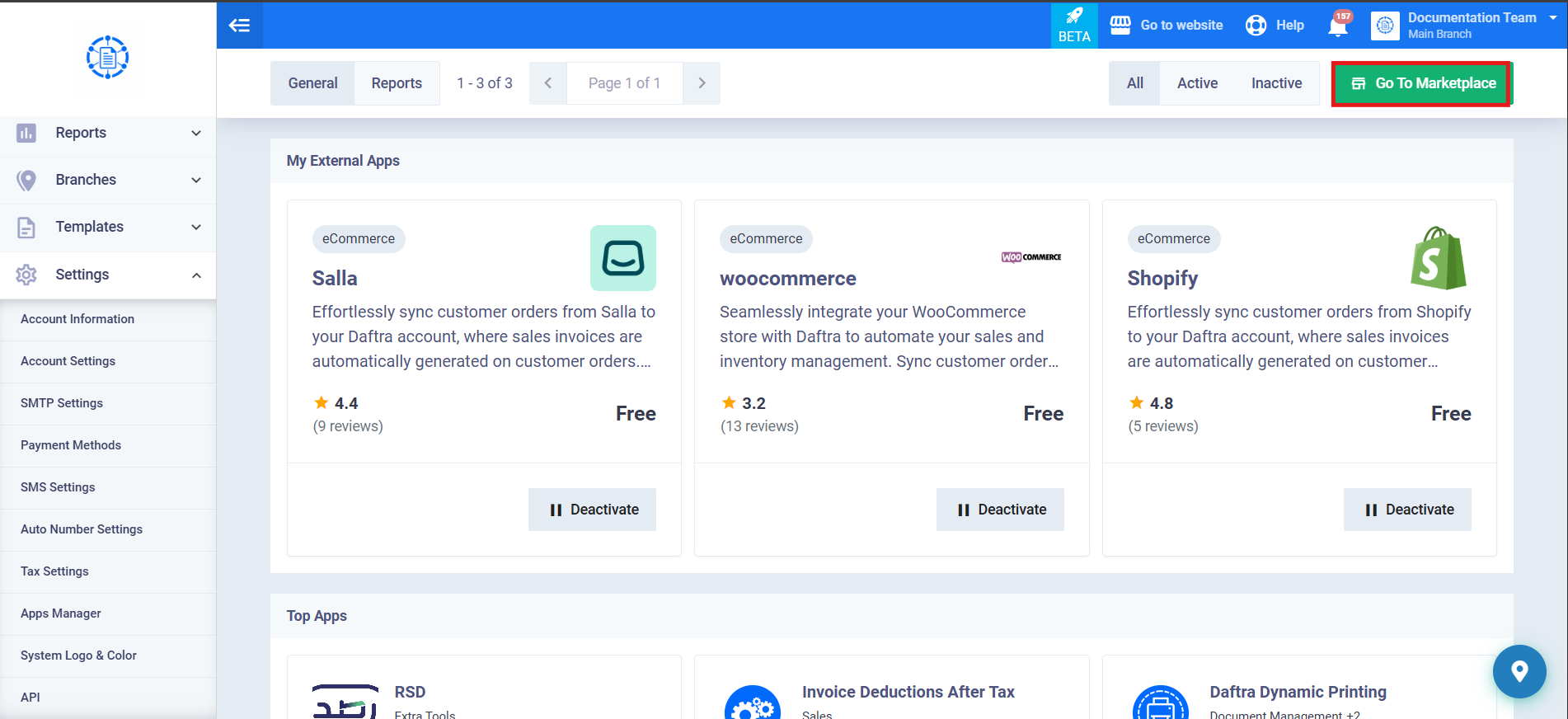Click the Branches location pin icon
Image resolution: width=1568 pixels, height=719 pixels.
pos(26,180)
